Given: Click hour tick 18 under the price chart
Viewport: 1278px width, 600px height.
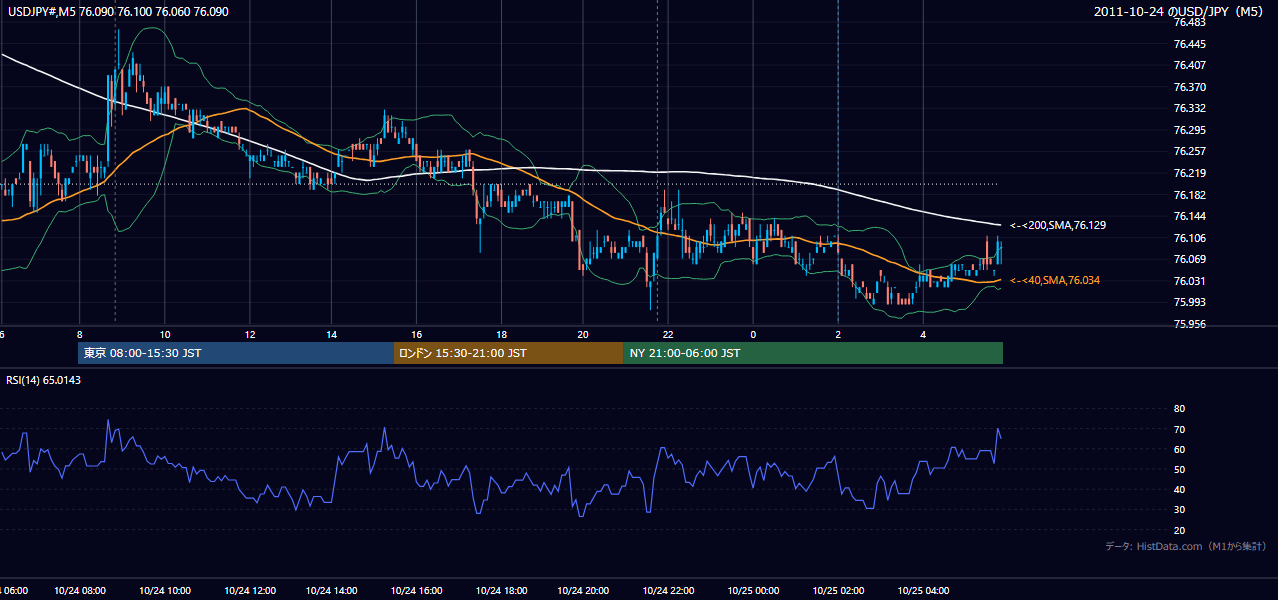Looking at the screenshot, I should click(x=501, y=335).
